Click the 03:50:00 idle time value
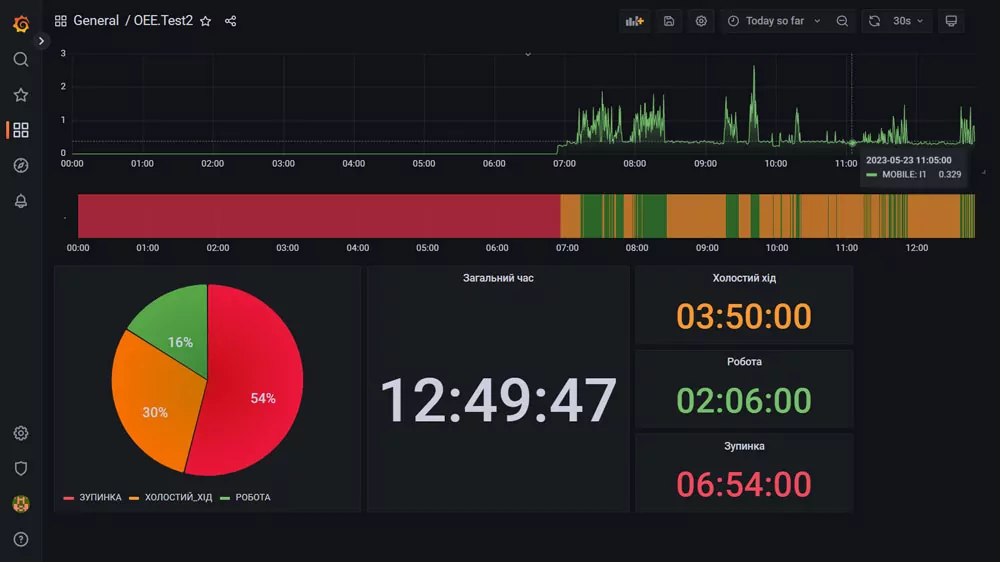Image resolution: width=1000 pixels, height=562 pixels. coord(744,316)
